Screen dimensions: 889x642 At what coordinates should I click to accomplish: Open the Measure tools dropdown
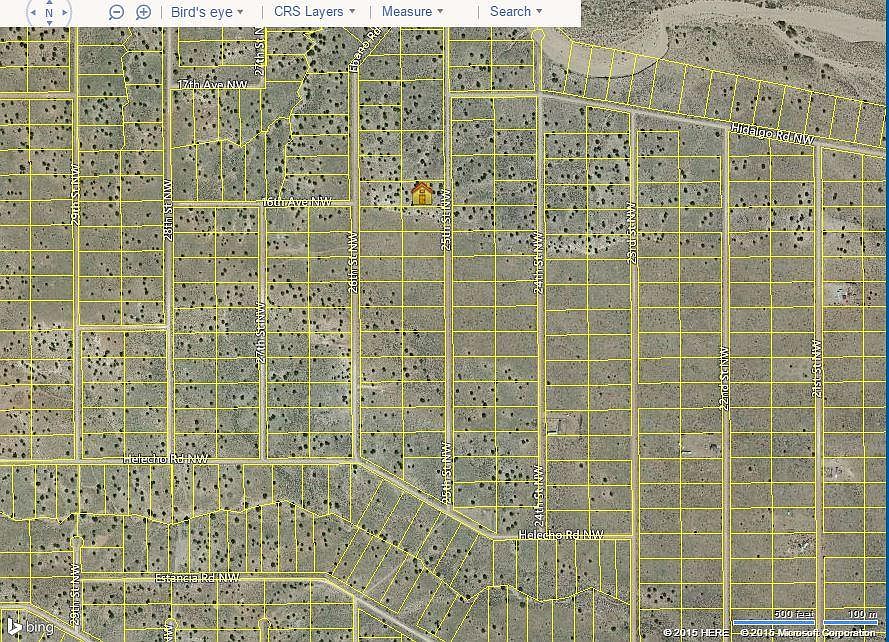click(x=413, y=12)
